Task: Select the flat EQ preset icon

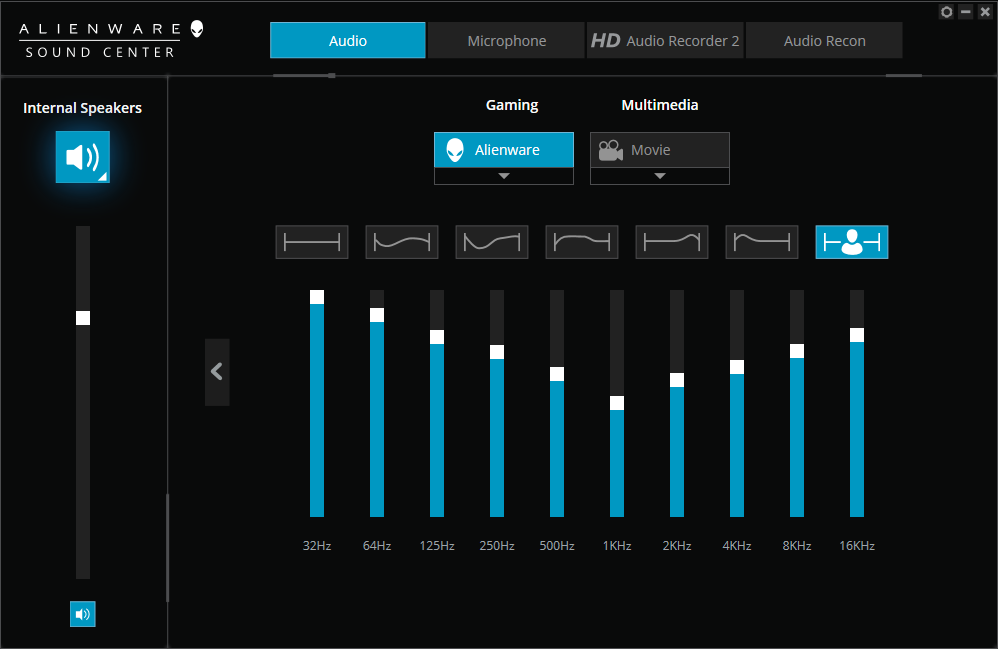Action: tap(312, 242)
